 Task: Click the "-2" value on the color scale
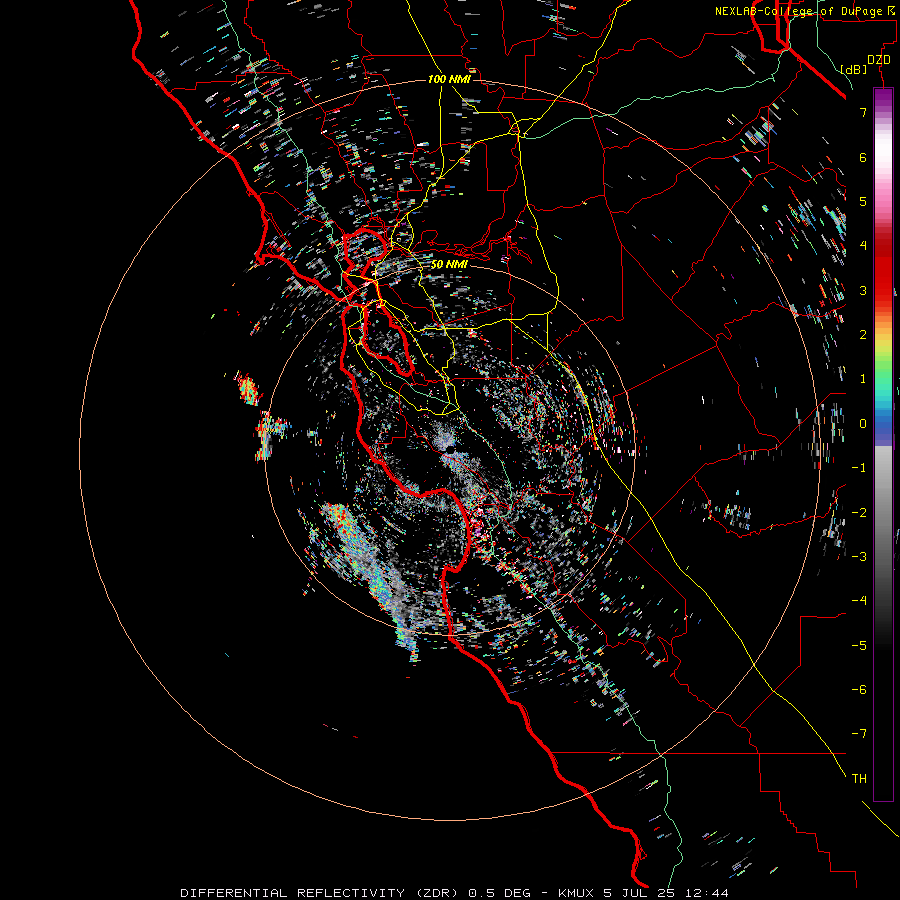[x=859, y=512]
